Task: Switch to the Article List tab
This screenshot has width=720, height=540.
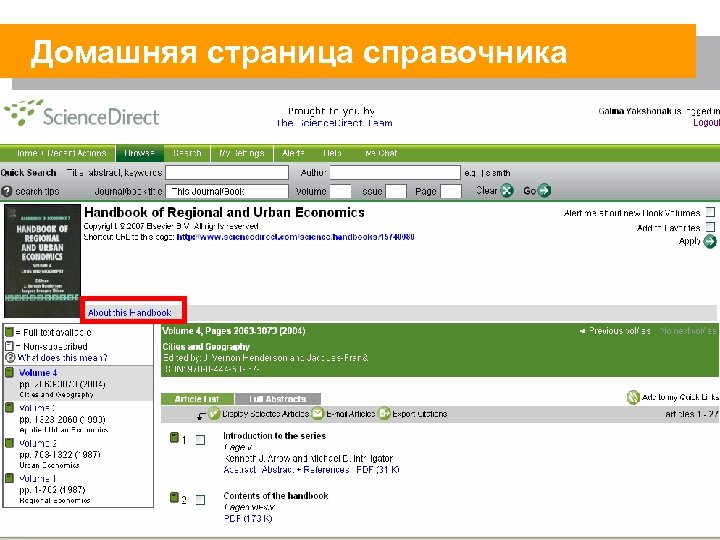Action: [x=197, y=399]
